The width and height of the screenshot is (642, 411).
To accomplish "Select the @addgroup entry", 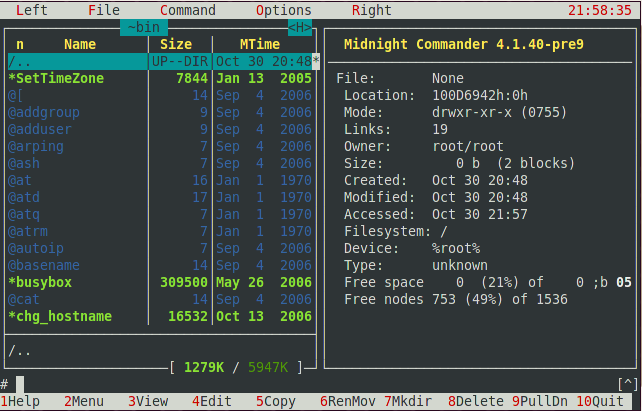I will pos(162,112).
